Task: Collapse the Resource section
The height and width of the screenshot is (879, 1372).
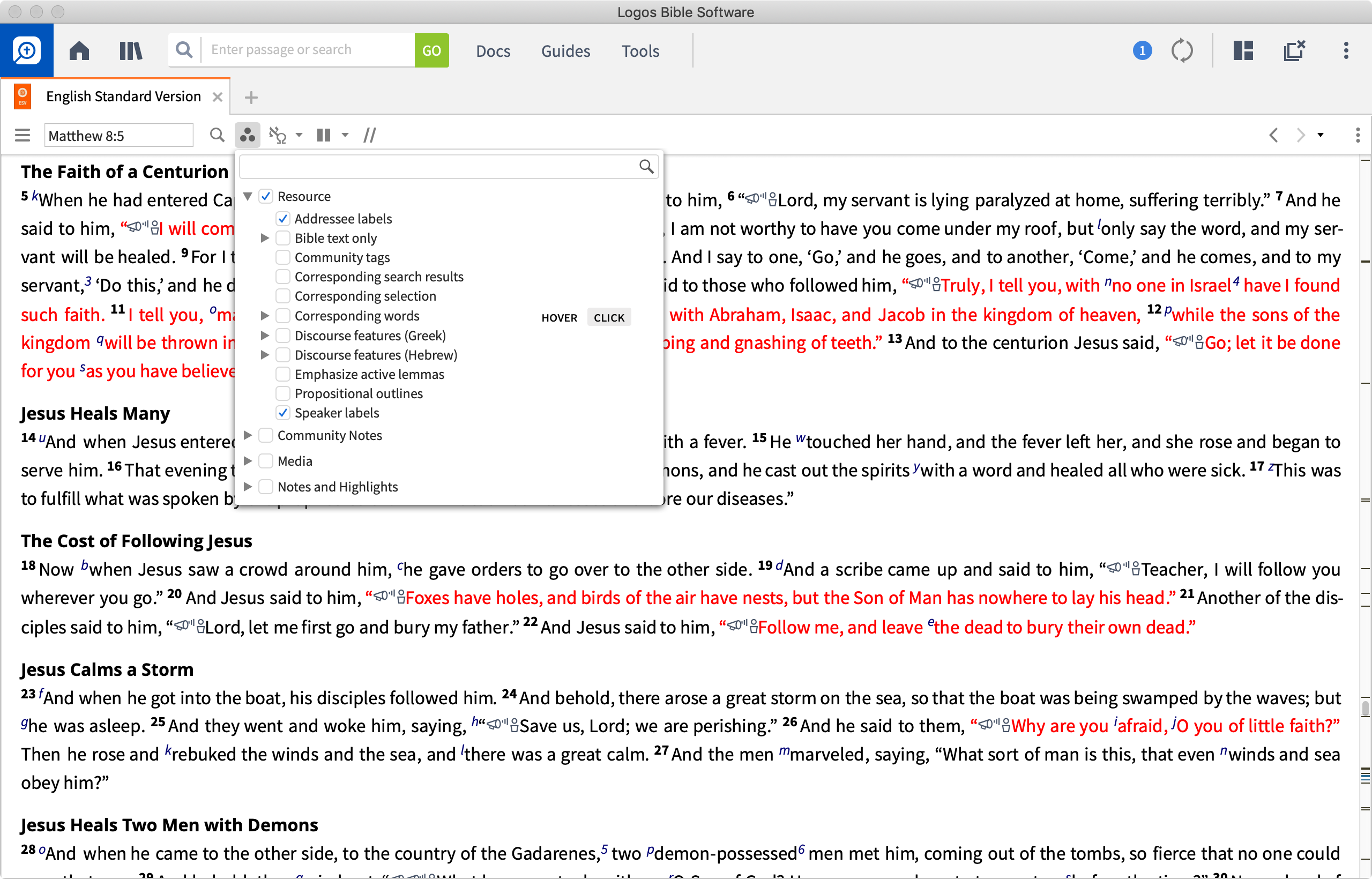Action: click(x=248, y=196)
